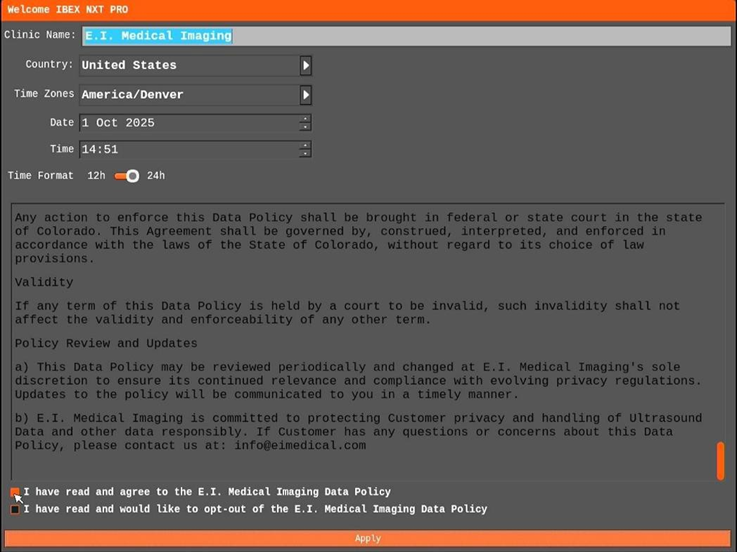
Task: Select the 12h time format label
Action: click(96, 176)
